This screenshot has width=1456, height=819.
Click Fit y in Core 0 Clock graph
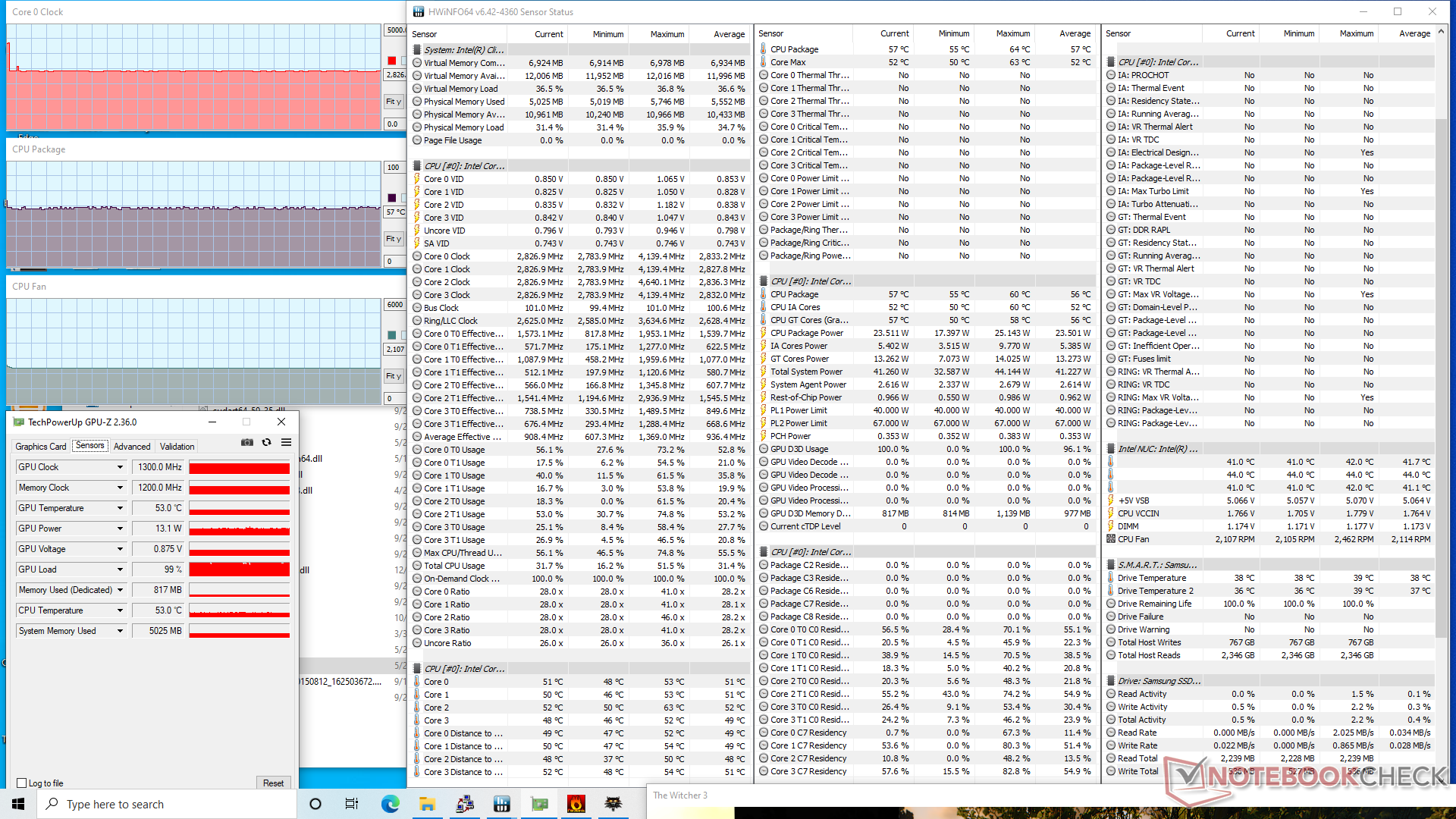(394, 102)
